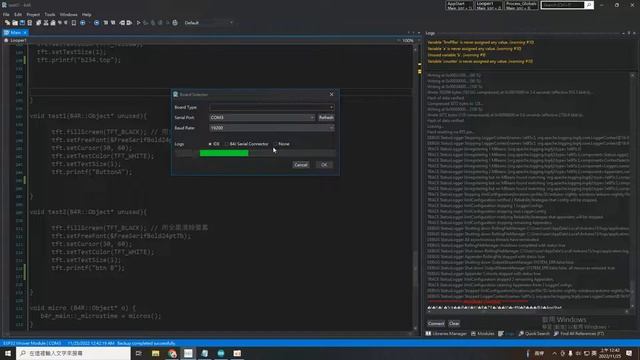The image size is (640, 360).
Task: Click the New project toolbar icon
Action: tap(7, 23)
